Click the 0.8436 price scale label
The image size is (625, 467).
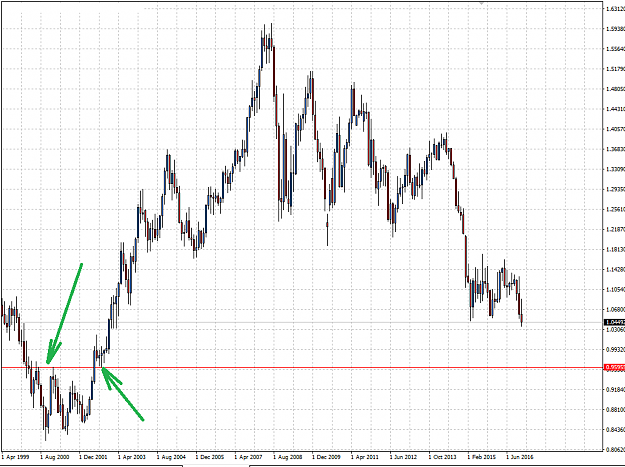point(615,430)
